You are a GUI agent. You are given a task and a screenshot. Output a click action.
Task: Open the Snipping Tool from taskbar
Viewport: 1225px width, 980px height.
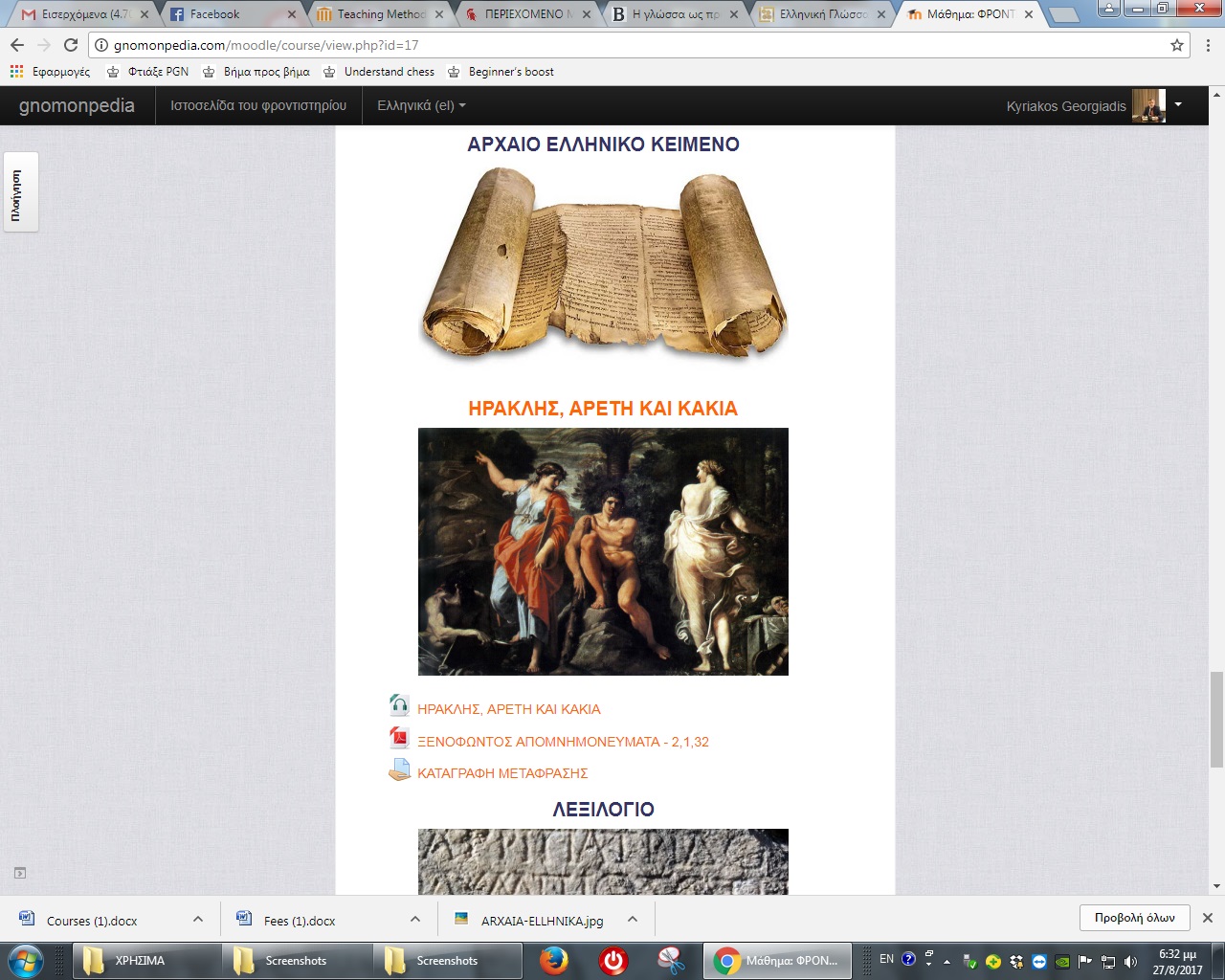672,960
